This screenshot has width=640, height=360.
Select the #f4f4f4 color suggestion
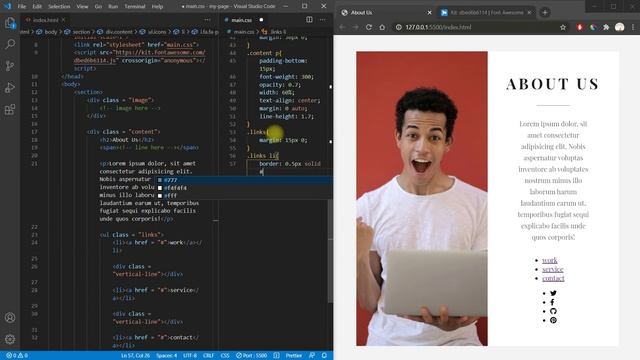tap(244, 188)
